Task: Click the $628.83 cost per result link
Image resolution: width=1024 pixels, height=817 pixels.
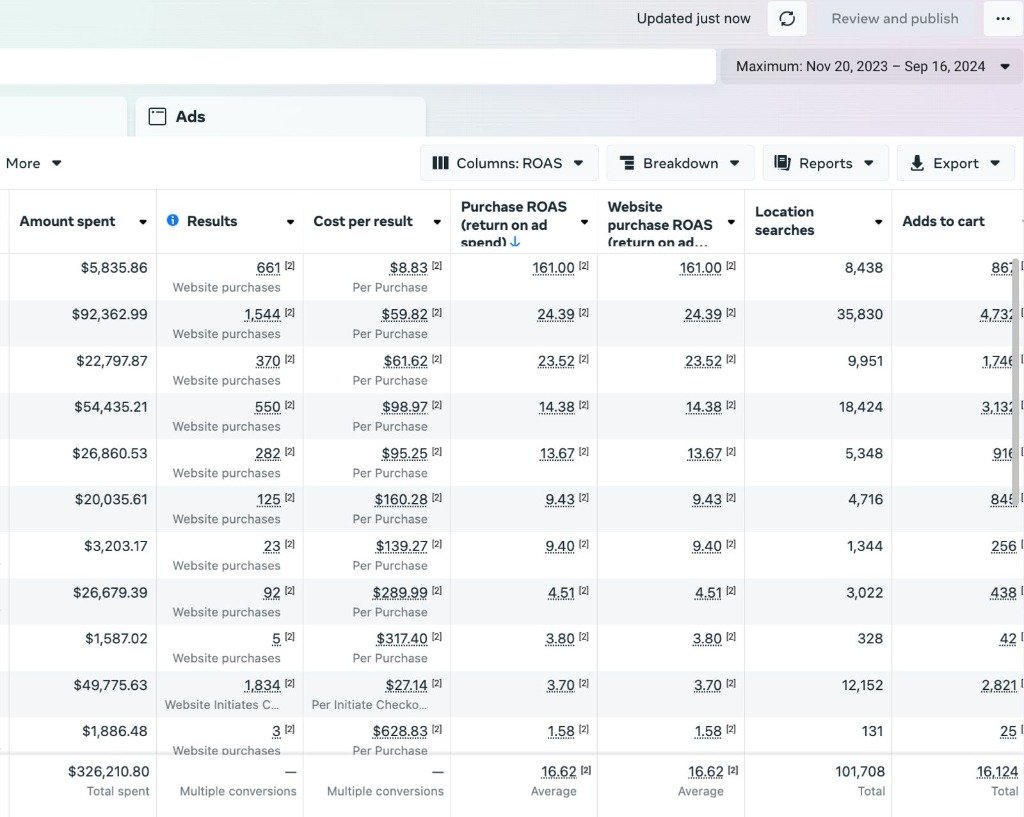Action: (x=400, y=731)
